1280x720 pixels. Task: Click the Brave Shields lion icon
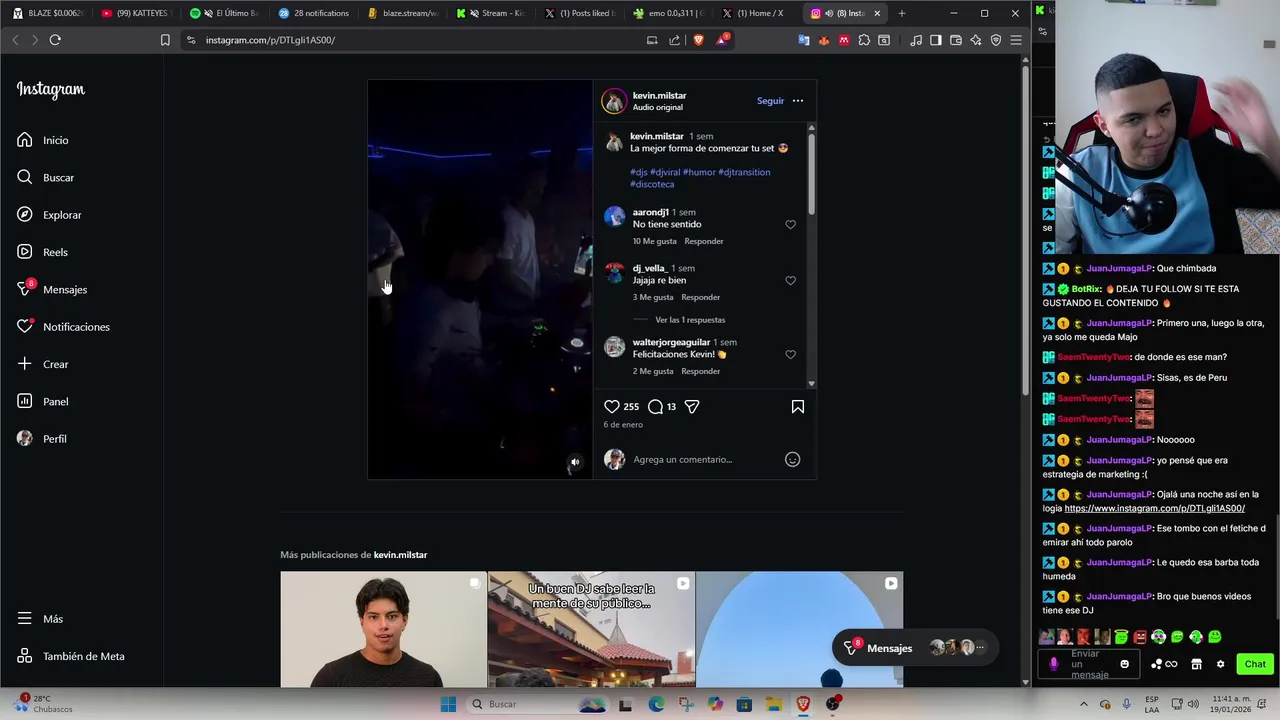click(698, 40)
